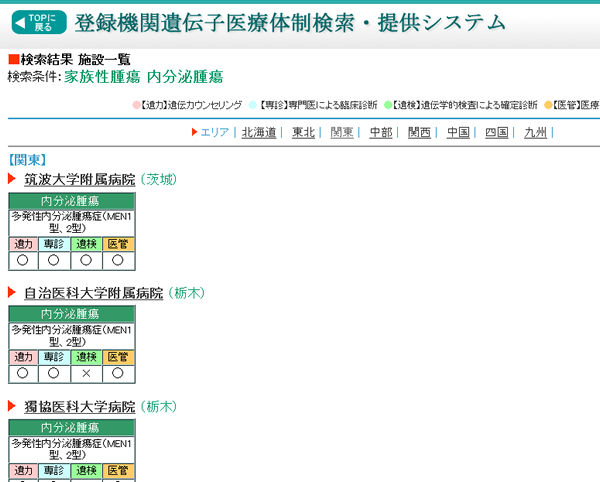The width and height of the screenshot is (600, 482).
Task: Click 遺検 column header in 筑波大学 table
Action: [86, 244]
